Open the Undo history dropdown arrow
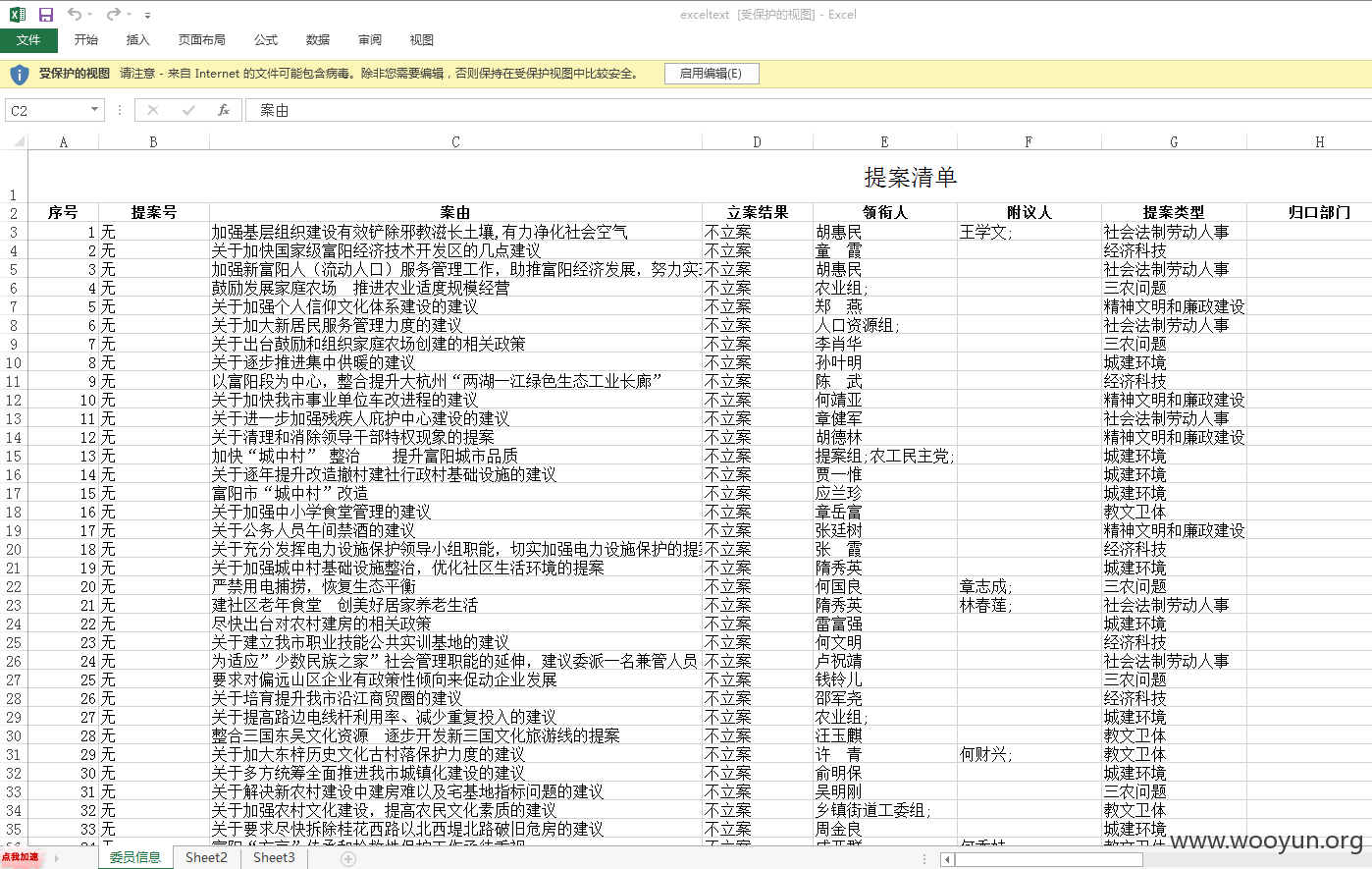1372x869 pixels. 90,15
